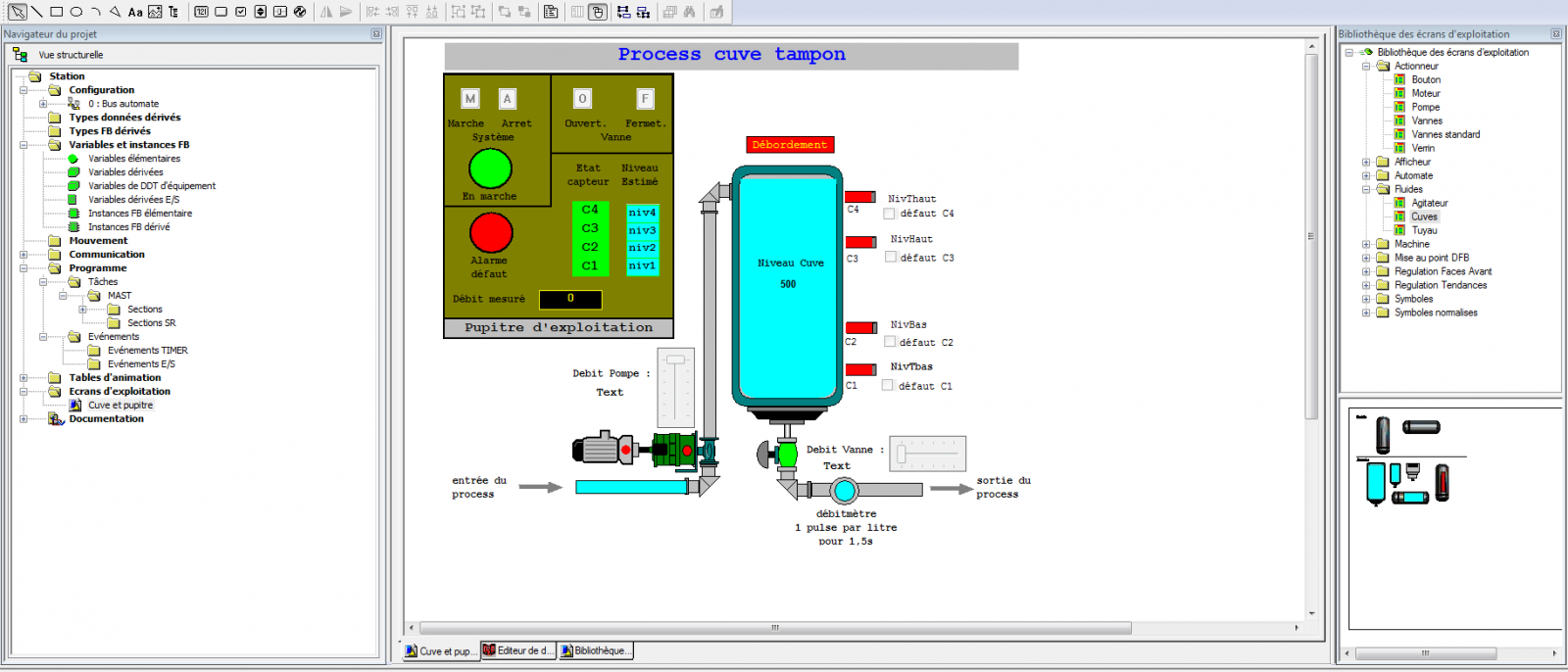Image resolution: width=1568 pixels, height=672 pixels.
Task: Adjust the Debit Pompe vertical slider
Action: pos(675,387)
